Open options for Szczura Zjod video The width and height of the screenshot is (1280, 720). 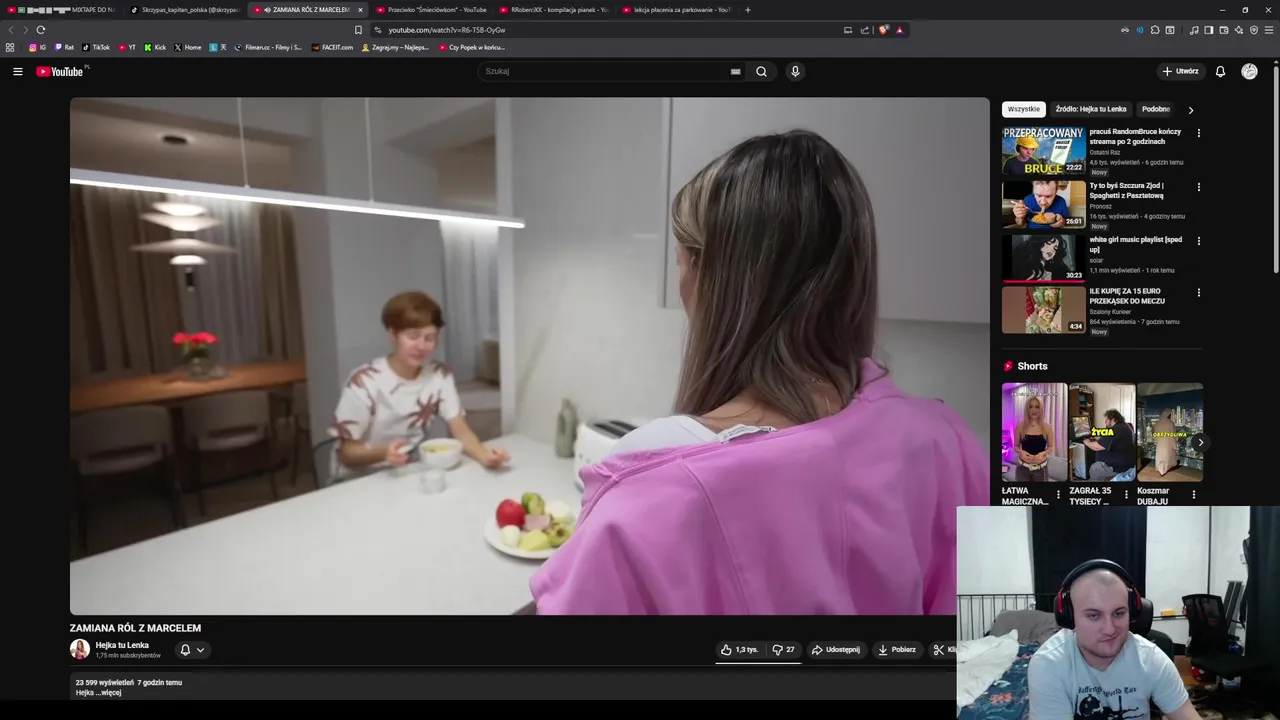click(x=1198, y=187)
